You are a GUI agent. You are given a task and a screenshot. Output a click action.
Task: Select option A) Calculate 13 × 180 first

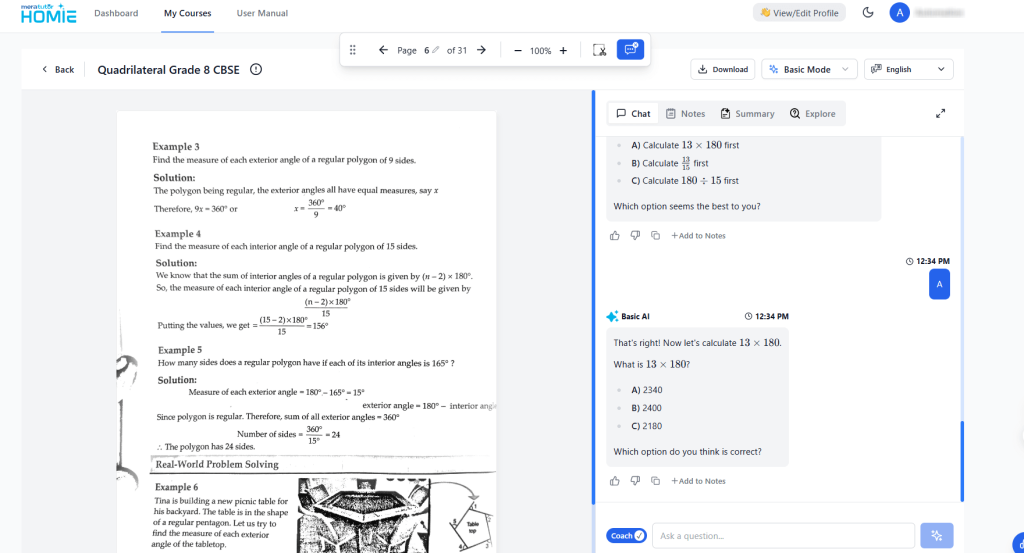pos(684,145)
